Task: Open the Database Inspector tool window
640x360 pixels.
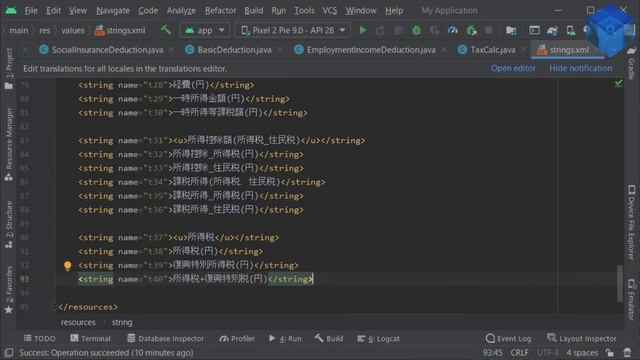Action: [x=165, y=338]
